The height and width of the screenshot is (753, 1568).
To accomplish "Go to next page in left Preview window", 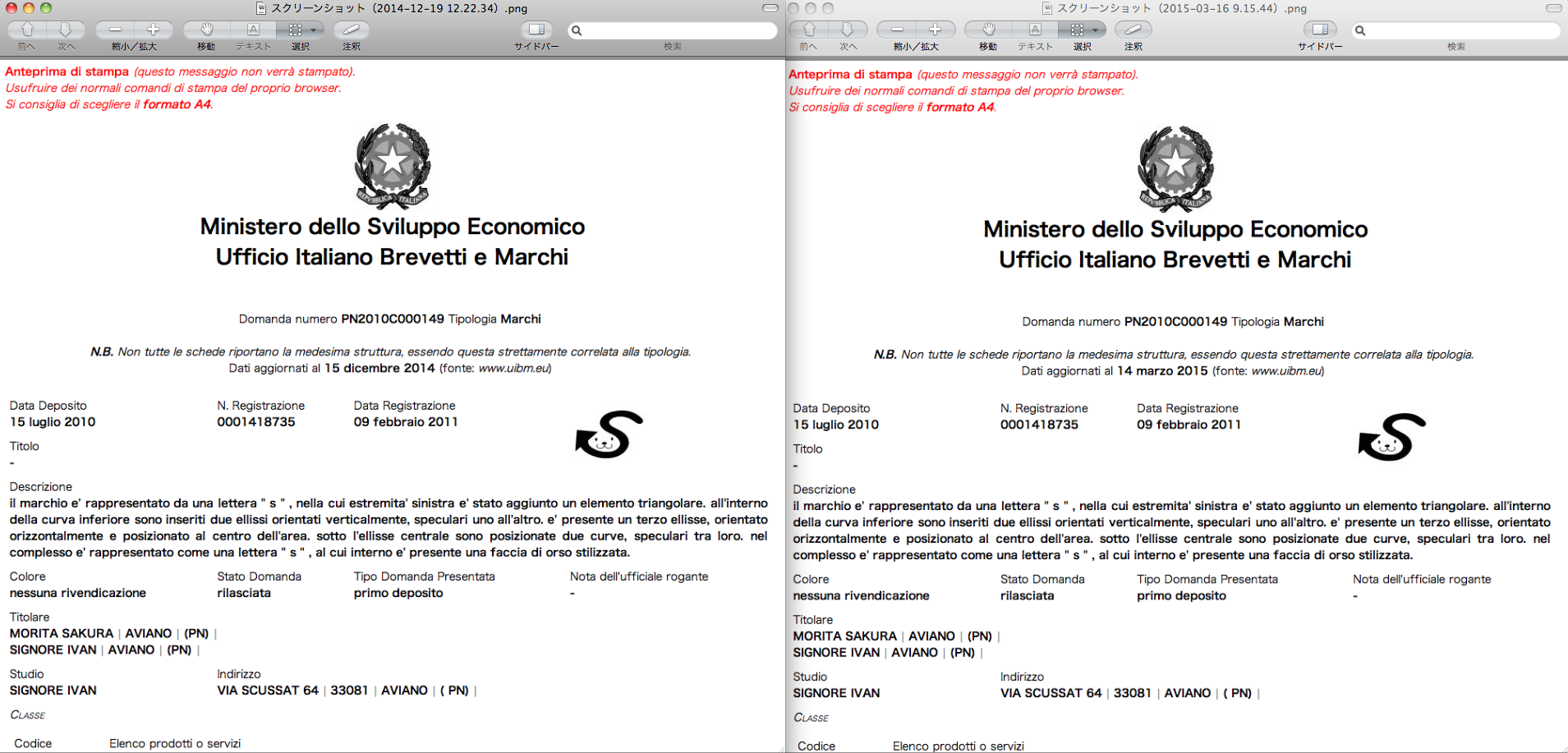I will (66, 30).
